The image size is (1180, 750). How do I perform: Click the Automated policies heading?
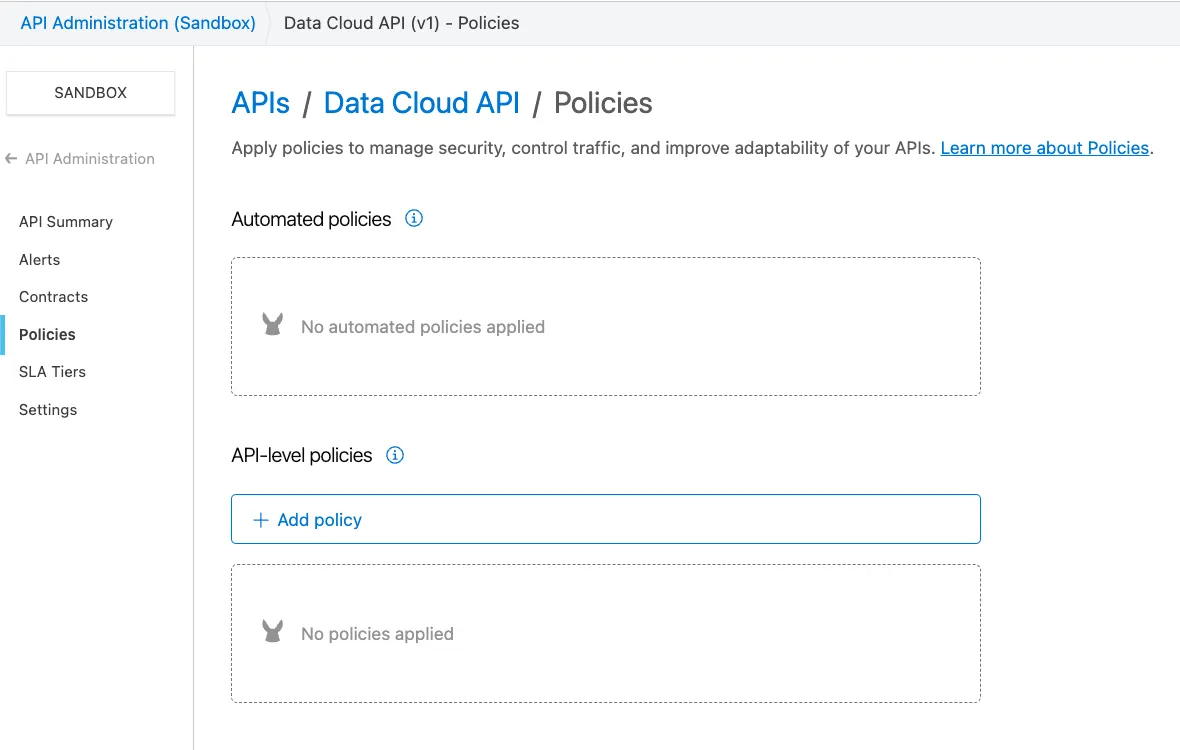312,219
